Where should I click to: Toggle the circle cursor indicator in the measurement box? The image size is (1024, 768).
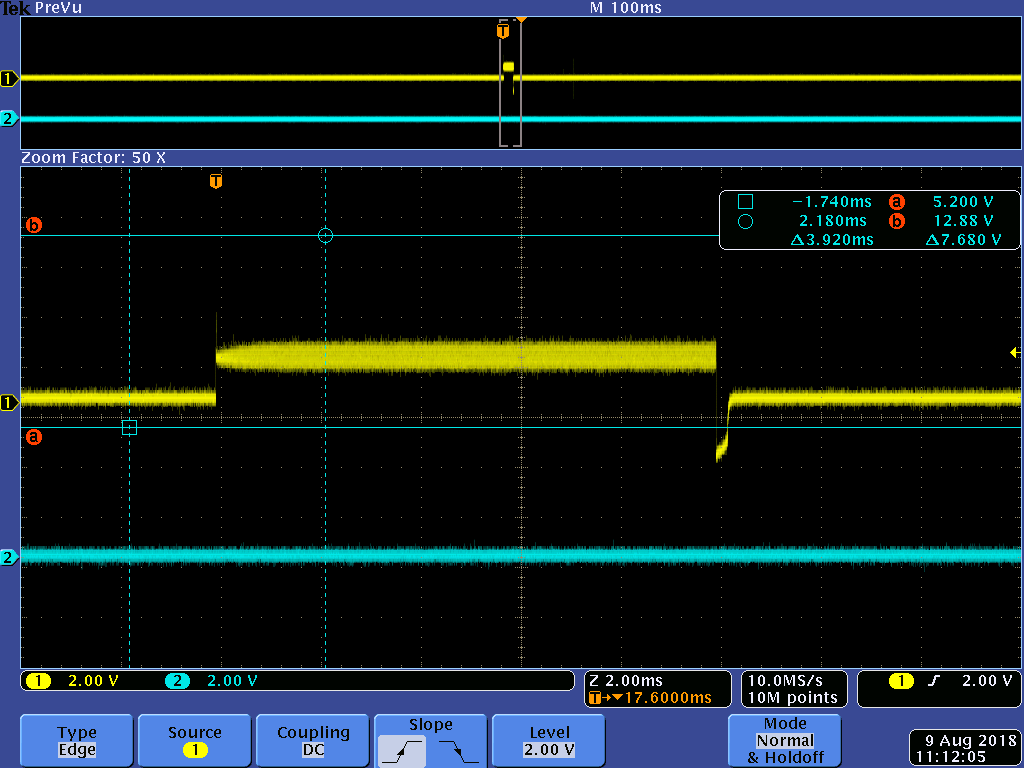click(744, 220)
